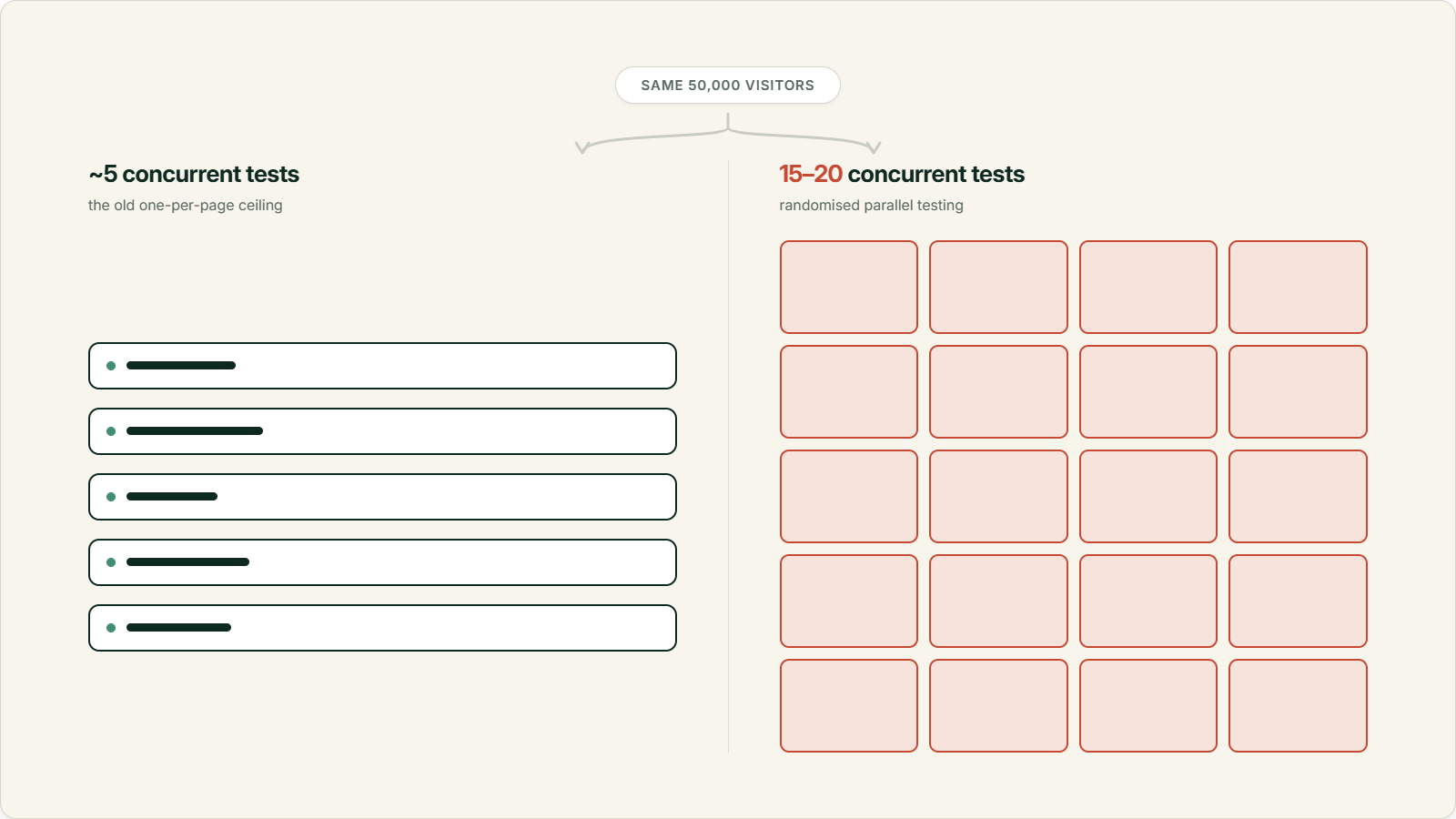Click the SAME 50,000 VISITORS pill
Screen dimensions: 1456x819
(727, 85)
